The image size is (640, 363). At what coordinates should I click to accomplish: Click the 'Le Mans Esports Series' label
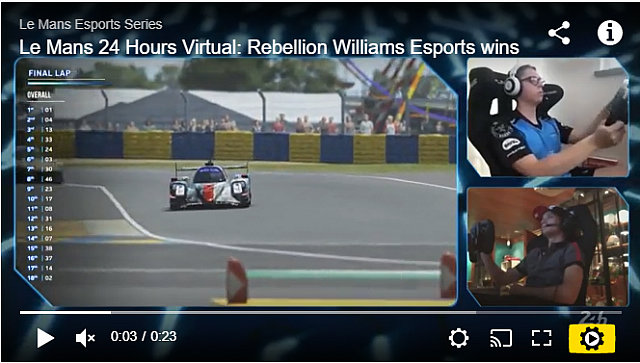click(x=91, y=24)
